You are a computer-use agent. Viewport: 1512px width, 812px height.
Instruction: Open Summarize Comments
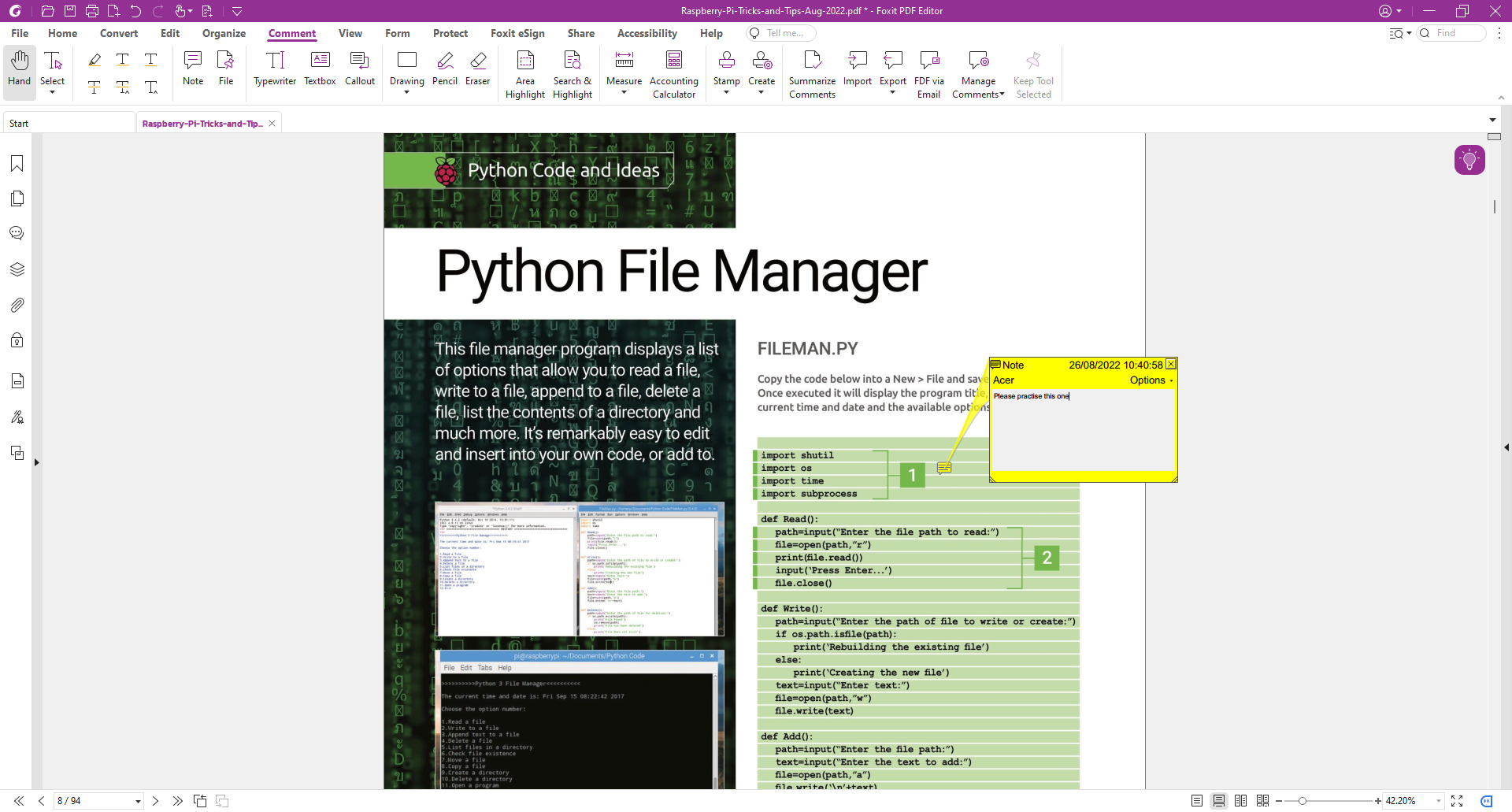click(811, 71)
